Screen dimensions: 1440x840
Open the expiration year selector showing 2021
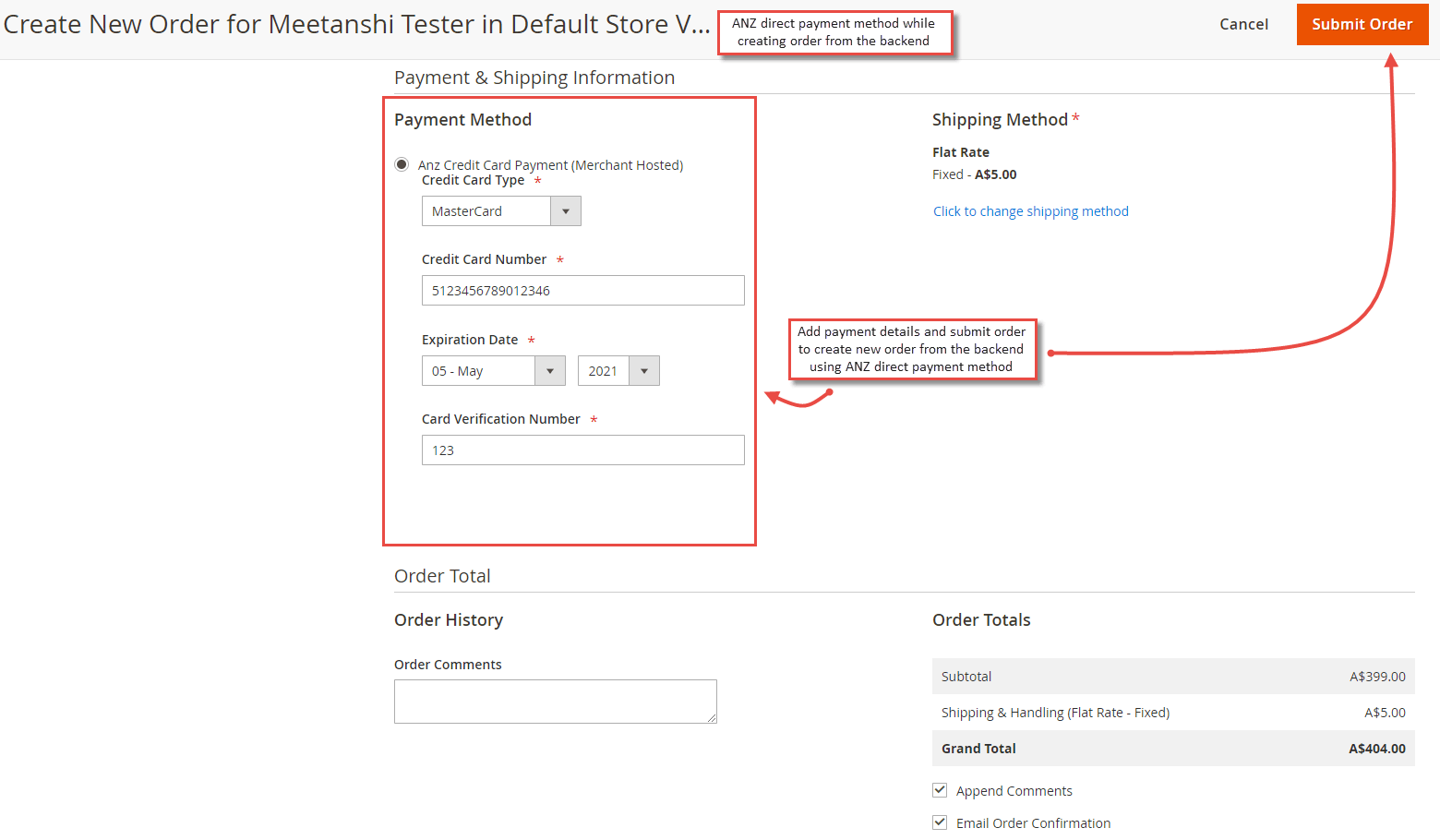click(605, 370)
